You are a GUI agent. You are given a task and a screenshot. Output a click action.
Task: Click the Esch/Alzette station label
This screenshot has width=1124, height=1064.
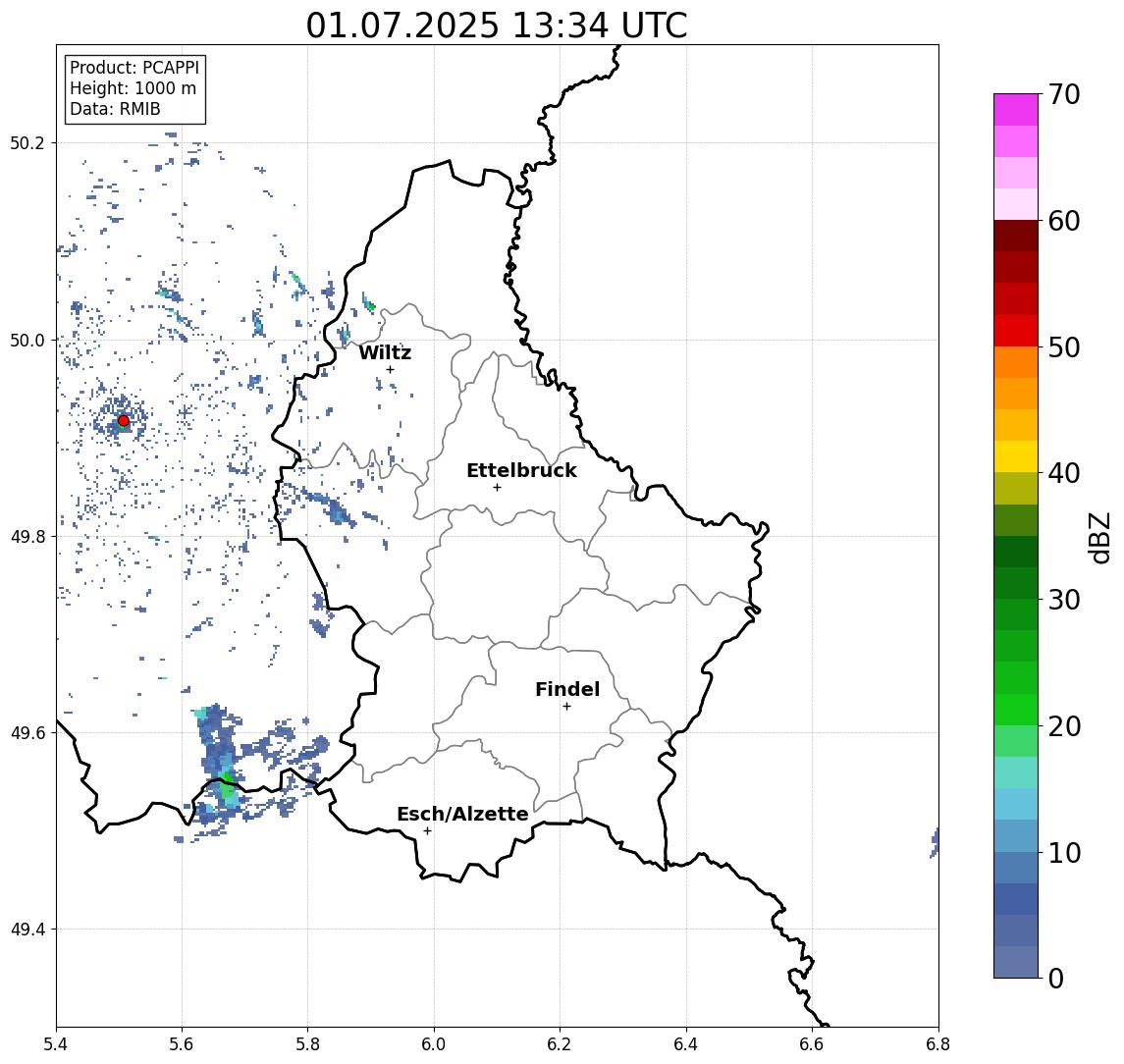pyautogui.click(x=462, y=814)
